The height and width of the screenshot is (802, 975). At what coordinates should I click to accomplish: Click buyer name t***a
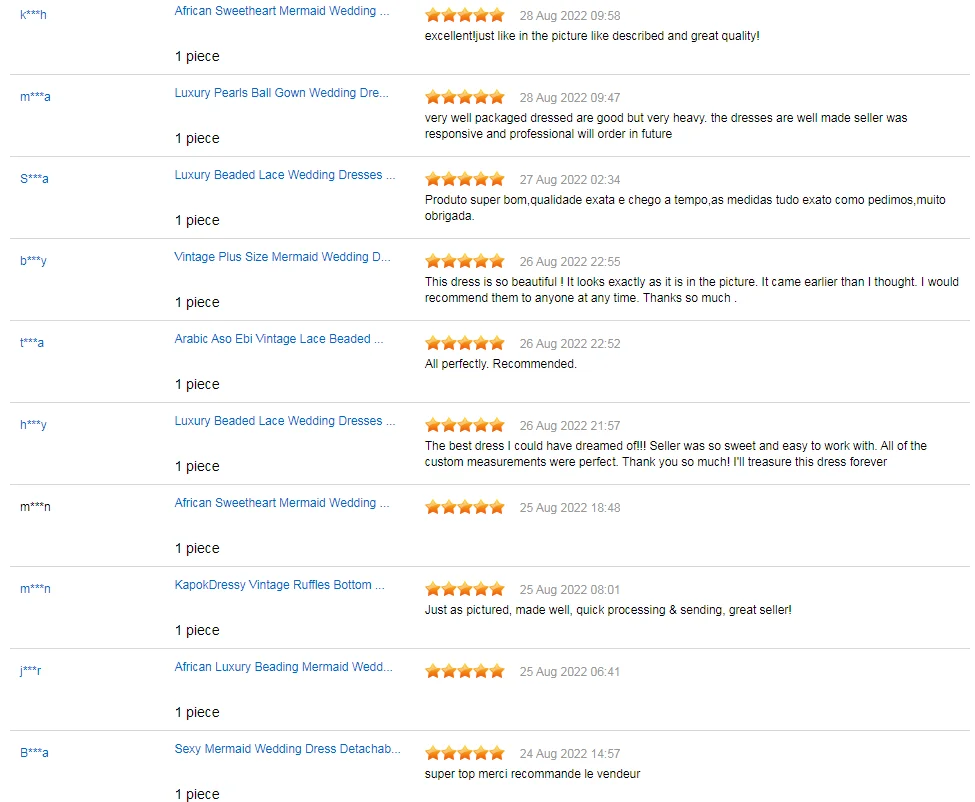point(32,343)
